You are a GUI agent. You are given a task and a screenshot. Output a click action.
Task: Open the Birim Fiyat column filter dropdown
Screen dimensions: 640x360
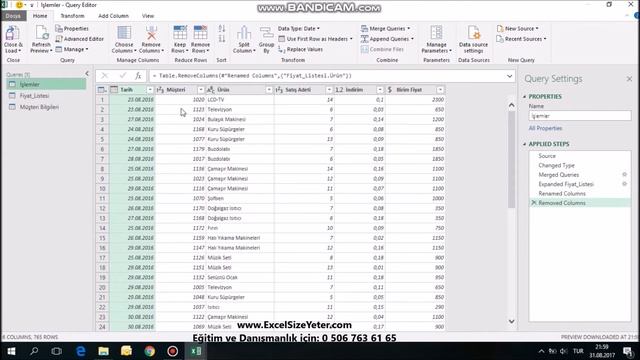coord(440,89)
